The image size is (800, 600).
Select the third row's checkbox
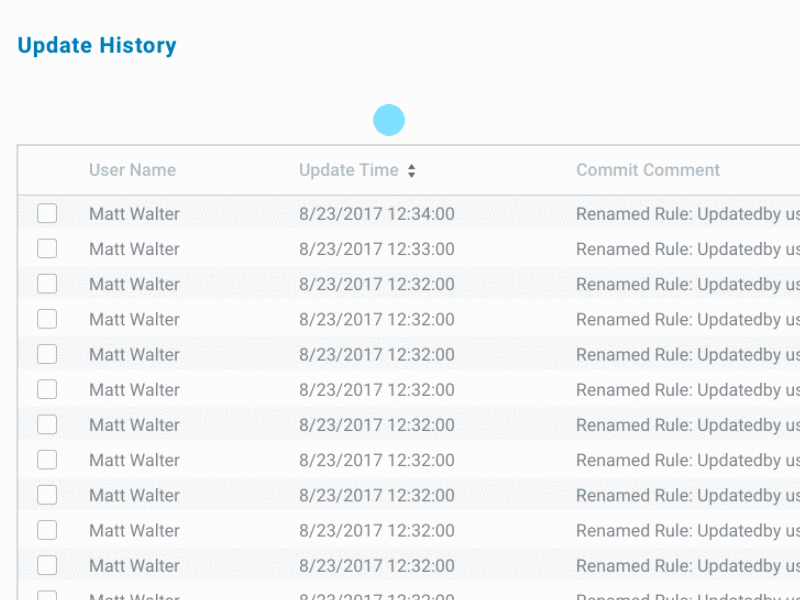pyautogui.click(x=47, y=284)
